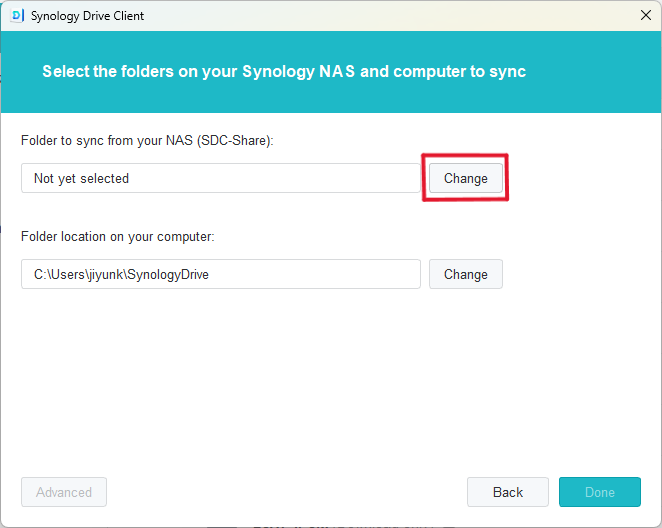This screenshot has height=528, width=662.
Task: Click the 'Folder to sync from your NAS' label
Action: [x=147, y=141]
